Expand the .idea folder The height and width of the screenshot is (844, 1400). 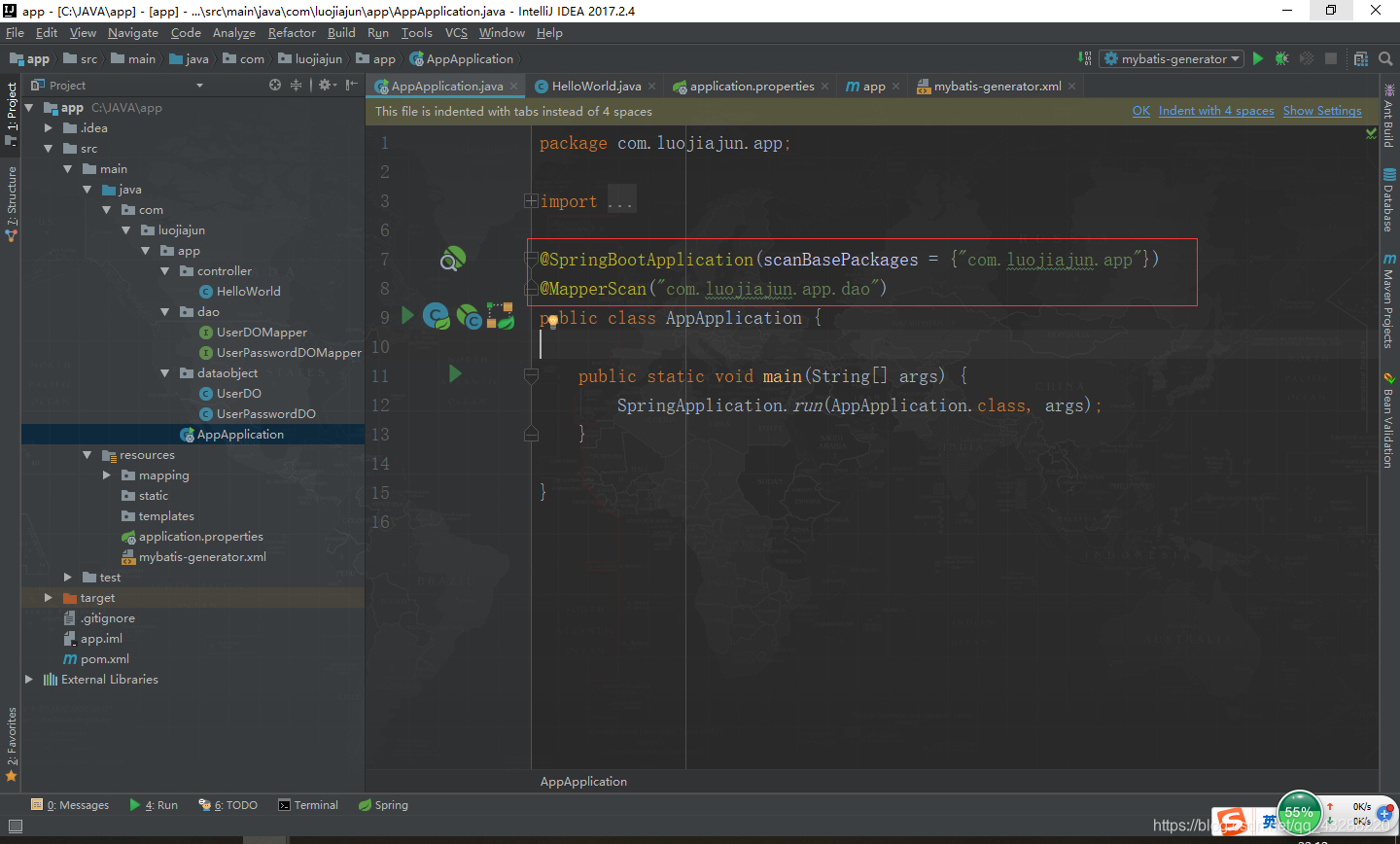point(49,128)
